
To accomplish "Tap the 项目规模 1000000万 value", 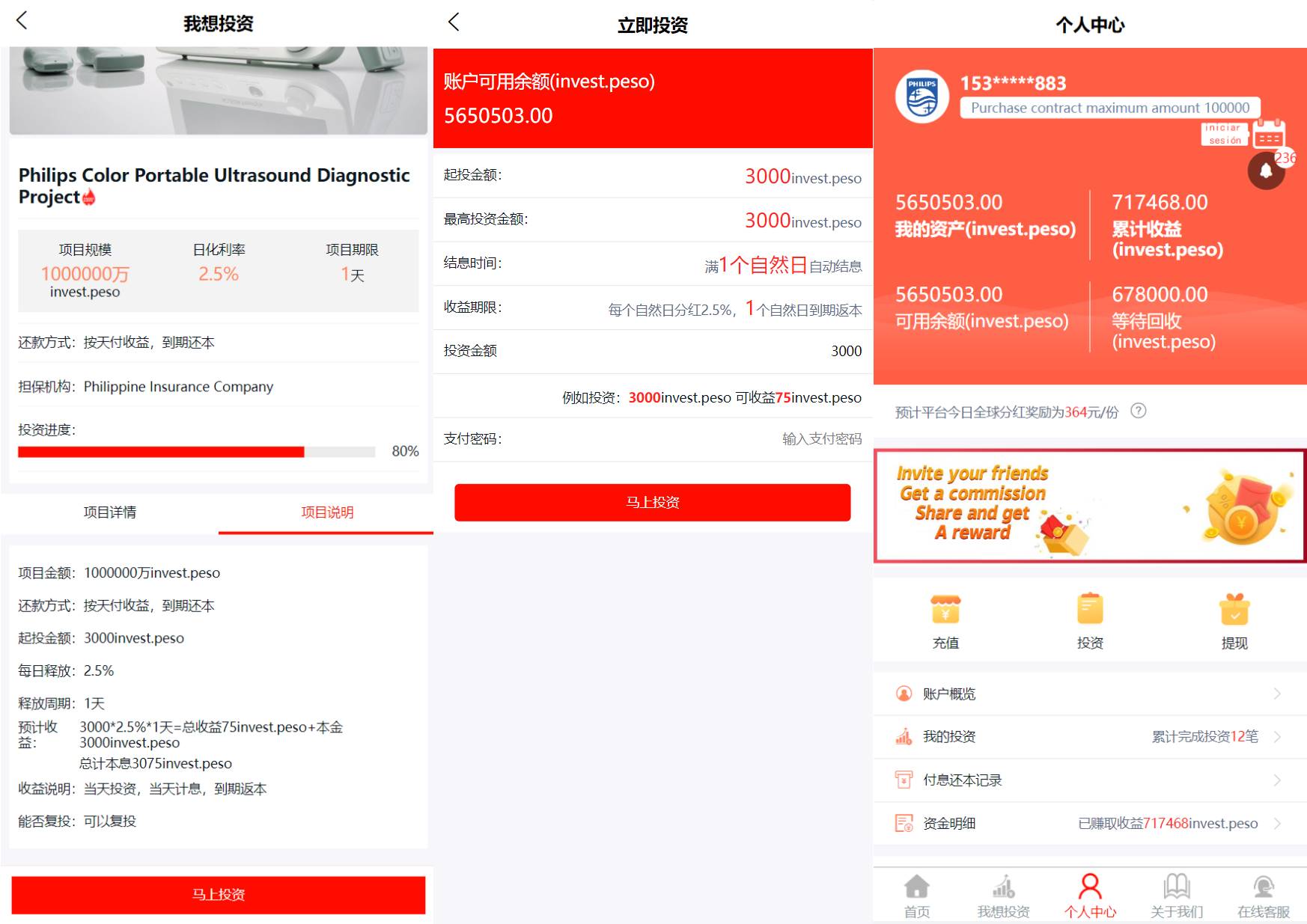I will pyautogui.click(x=85, y=275).
